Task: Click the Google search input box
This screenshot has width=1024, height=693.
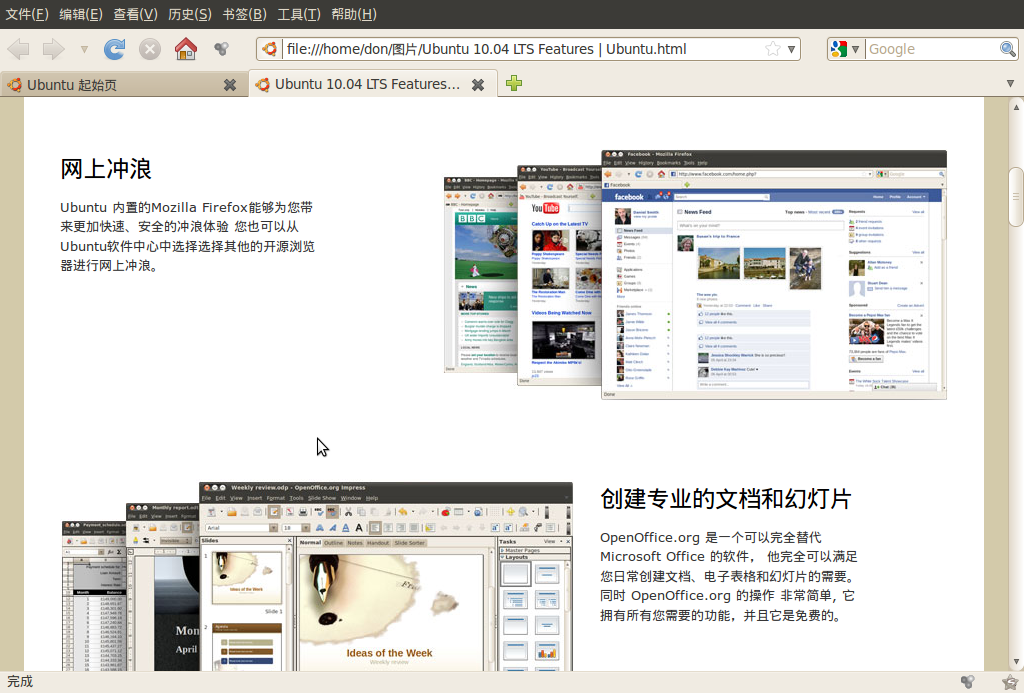Action: click(x=932, y=49)
